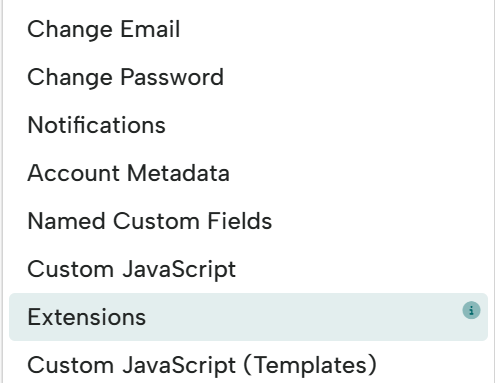Click the Extensions row background
This screenshot has width=495, height=383.
pyautogui.click(x=248, y=317)
